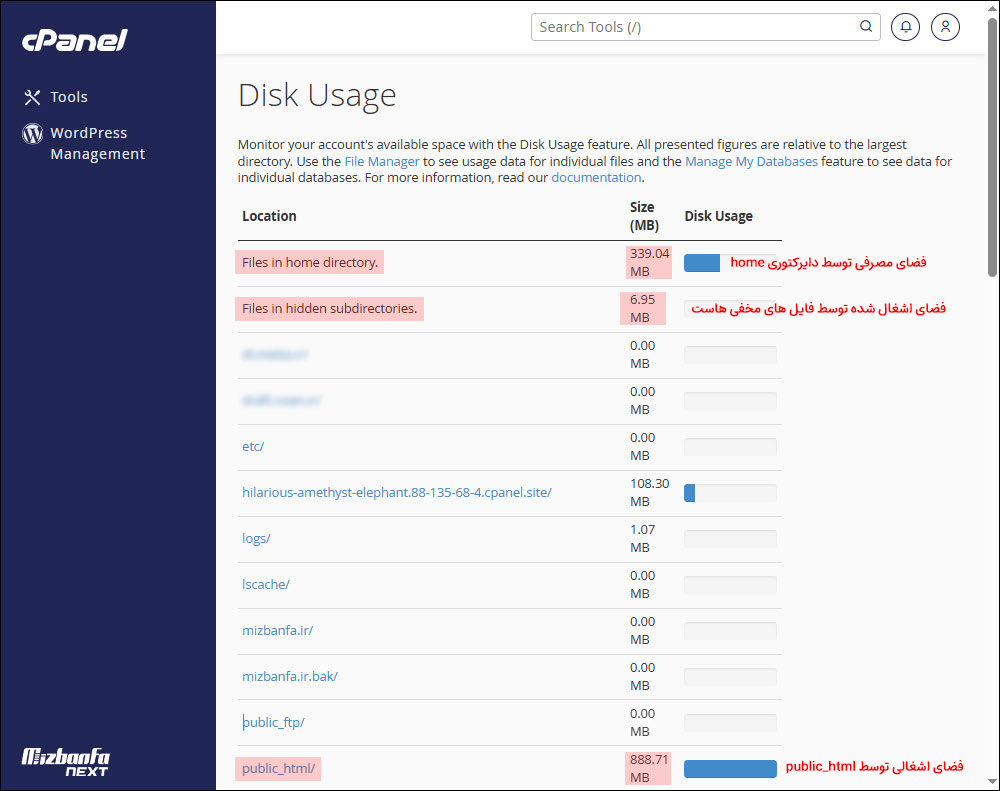Screen dimensions: 1000x791
Task: Focus the Search Tools input field
Action: (695, 27)
